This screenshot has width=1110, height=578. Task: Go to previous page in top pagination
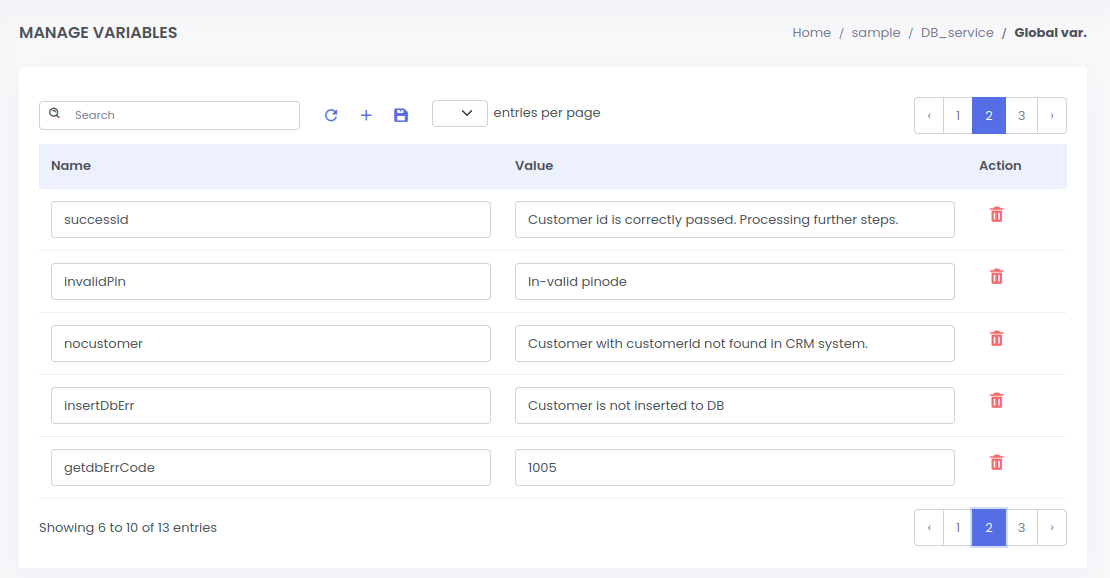point(929,116)
